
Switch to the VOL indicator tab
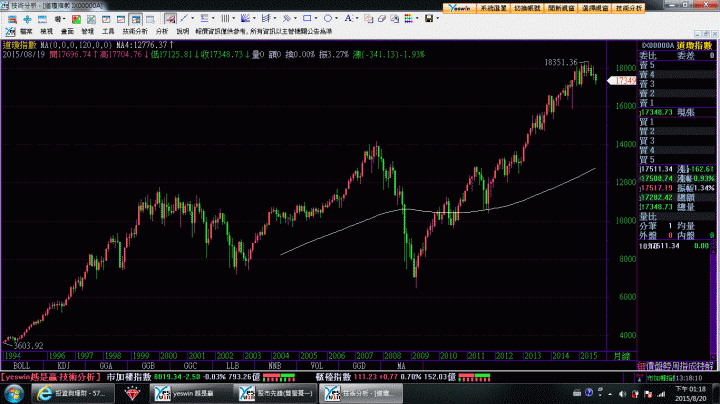tap(317, 366)
